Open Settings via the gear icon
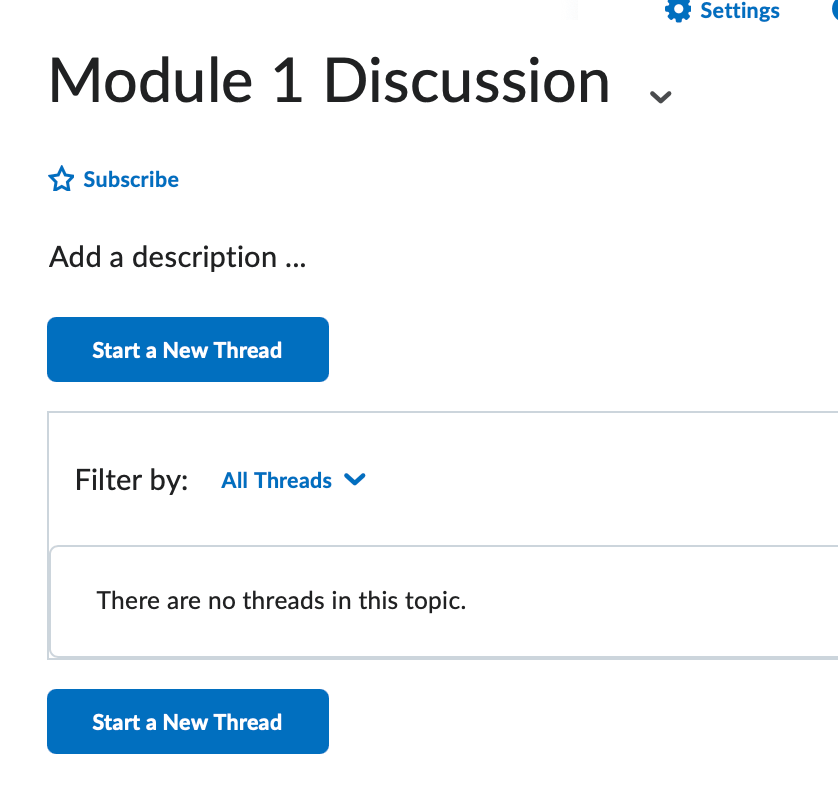Image resolution: width=838 pixels, height=794 pixels. click(722, 11)
